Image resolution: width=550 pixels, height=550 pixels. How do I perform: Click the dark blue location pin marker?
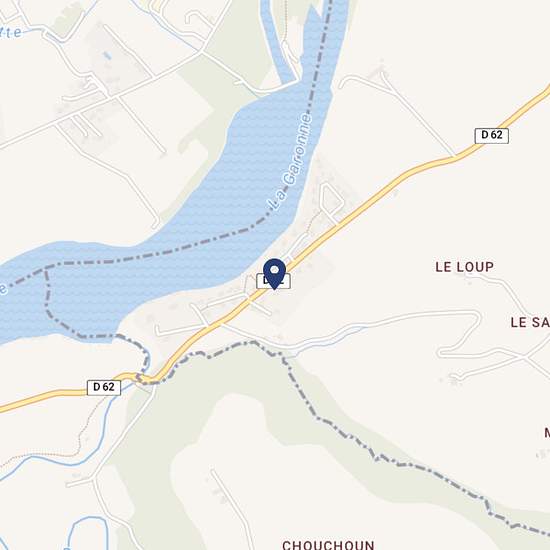pos(274,274)
